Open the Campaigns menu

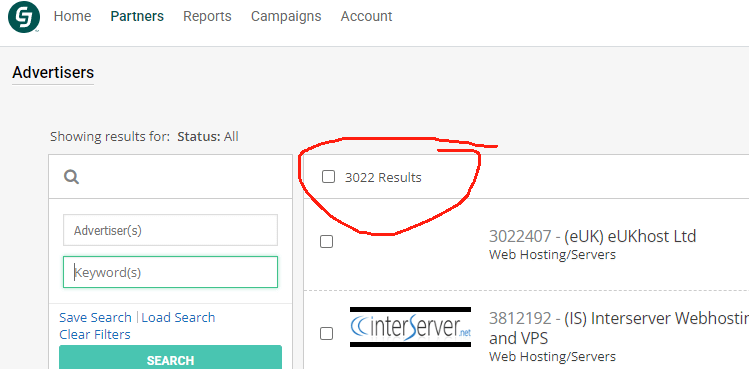click(286, 16)
